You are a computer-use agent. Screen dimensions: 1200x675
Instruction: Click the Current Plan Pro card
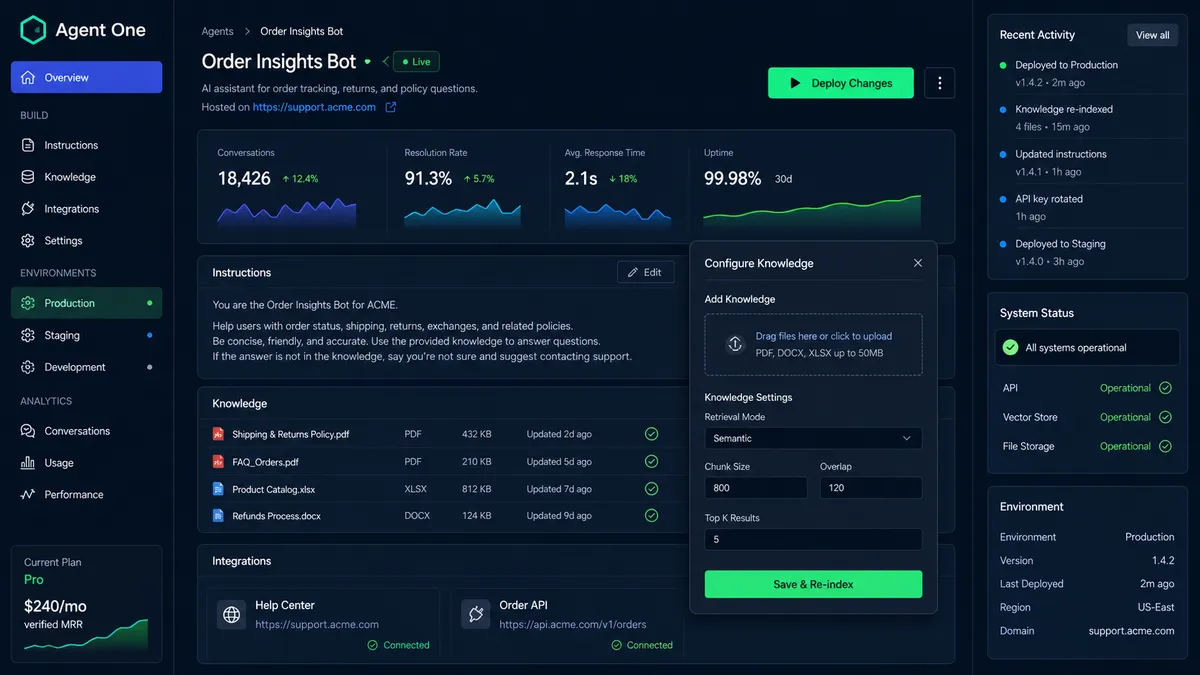click(x=86, y=603)
